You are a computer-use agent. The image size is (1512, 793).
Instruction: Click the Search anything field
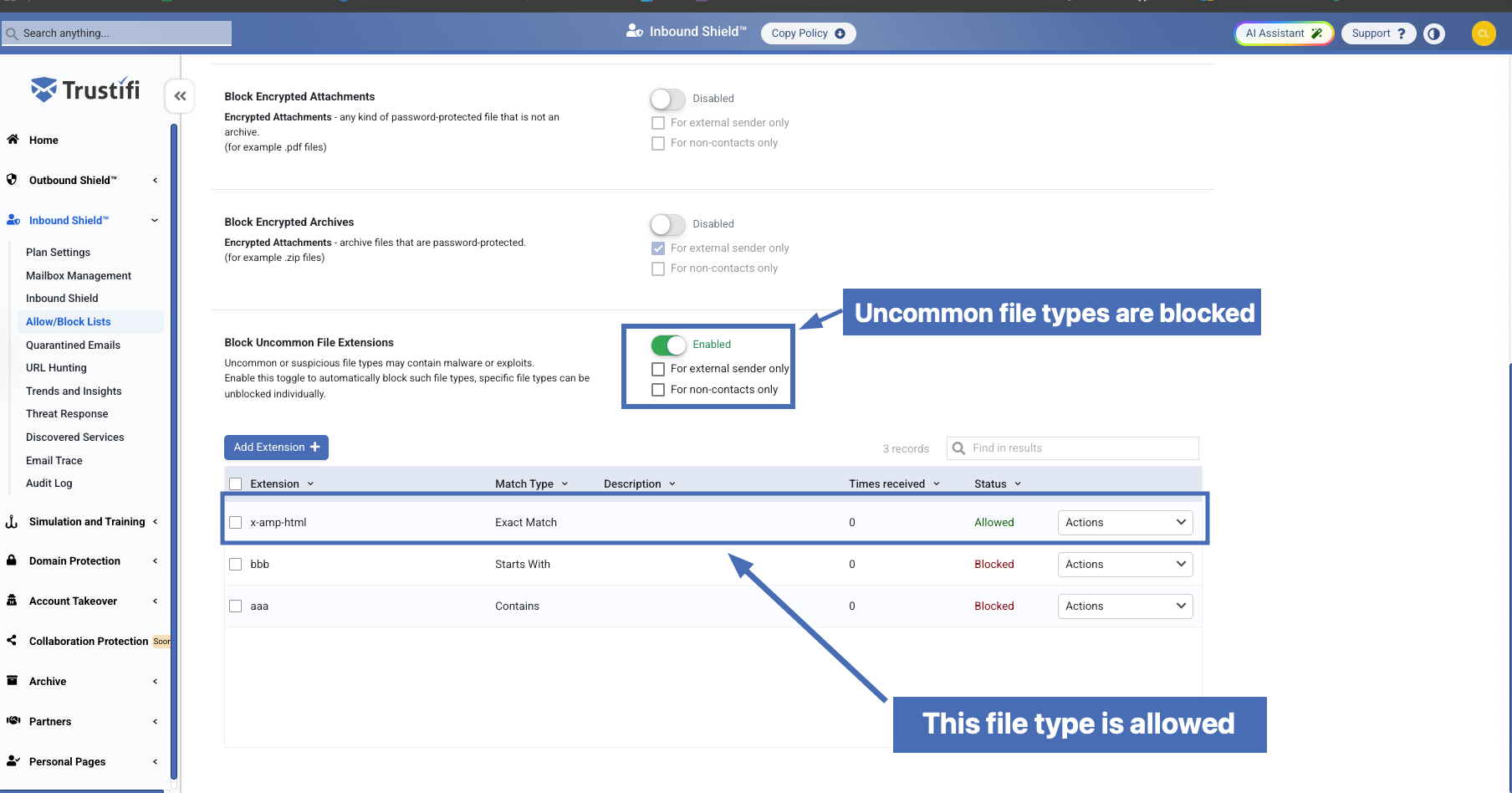click(x=117, y=33)
